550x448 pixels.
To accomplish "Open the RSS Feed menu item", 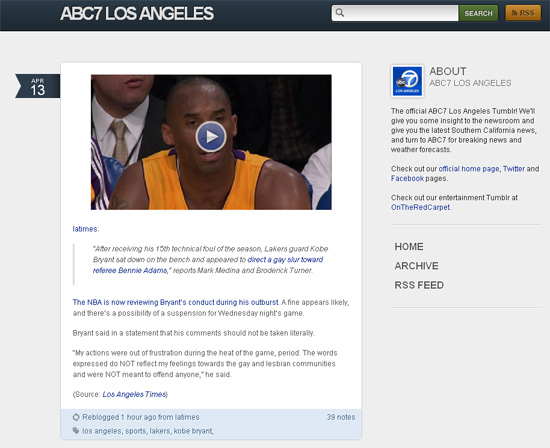I will (419, 285).
